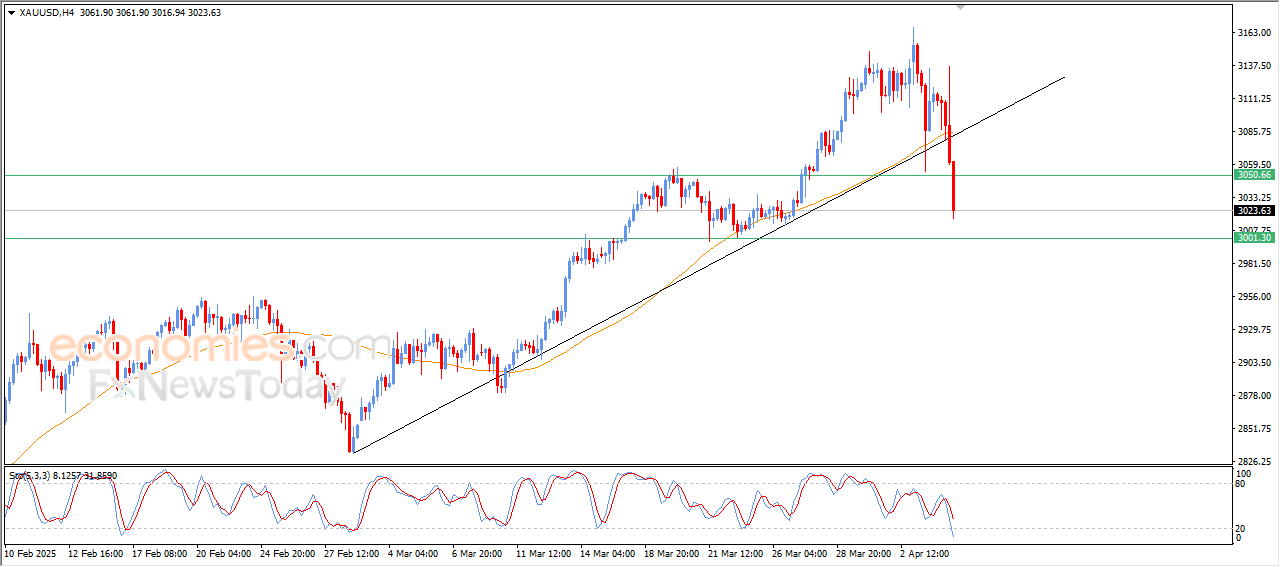Screen dimensions: 1280x567
Task: Click the 21 Mar 12:00 time label
Action: point(736,552)
